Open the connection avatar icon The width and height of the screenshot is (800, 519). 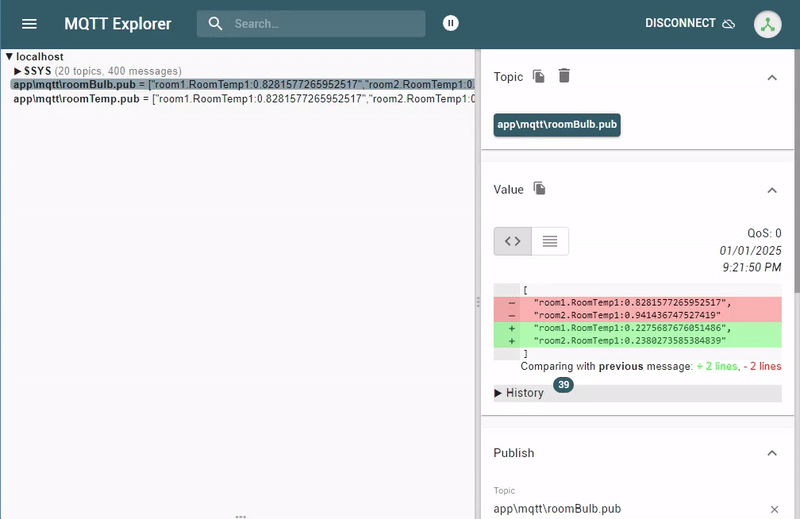point(767,24)
